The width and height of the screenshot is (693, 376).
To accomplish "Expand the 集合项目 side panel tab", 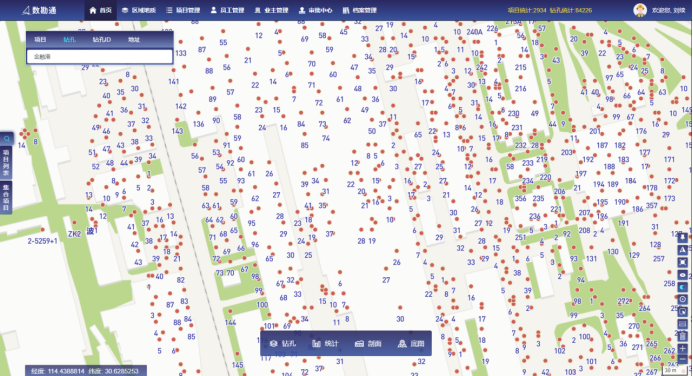I will [7, 197].
